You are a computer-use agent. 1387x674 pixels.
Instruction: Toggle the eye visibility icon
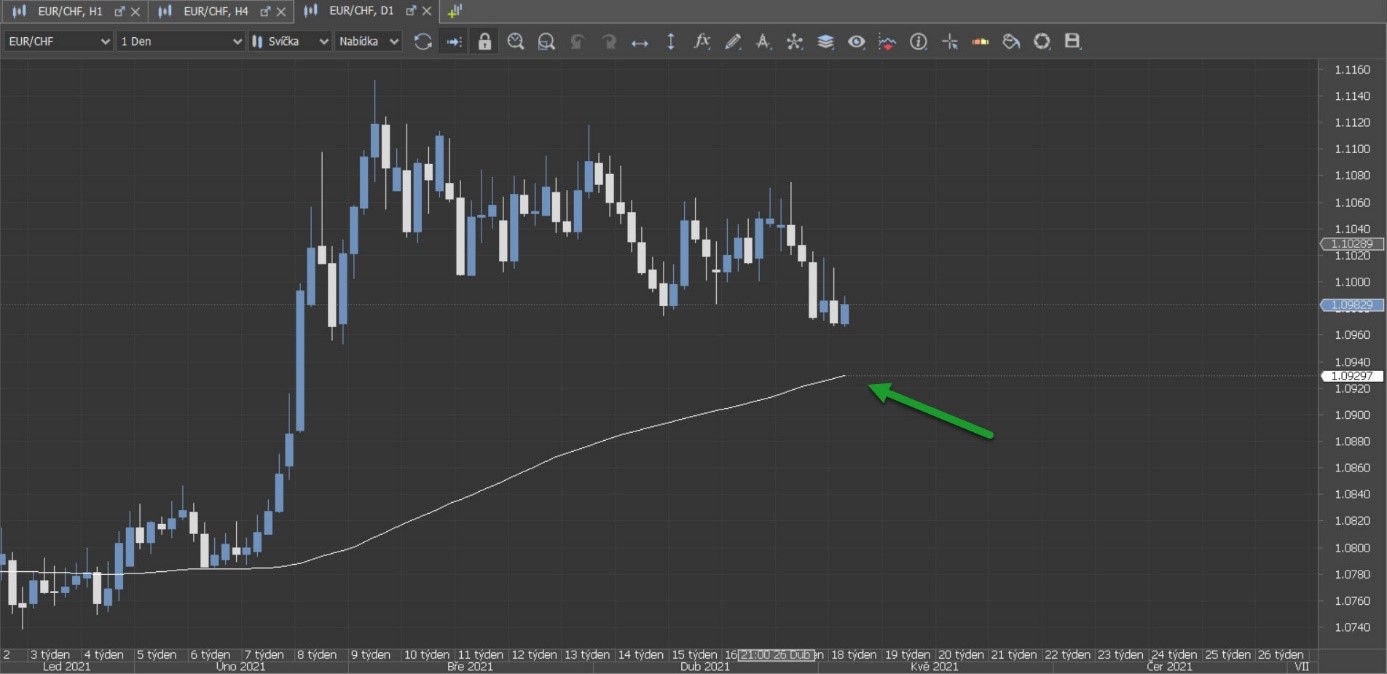856,41
